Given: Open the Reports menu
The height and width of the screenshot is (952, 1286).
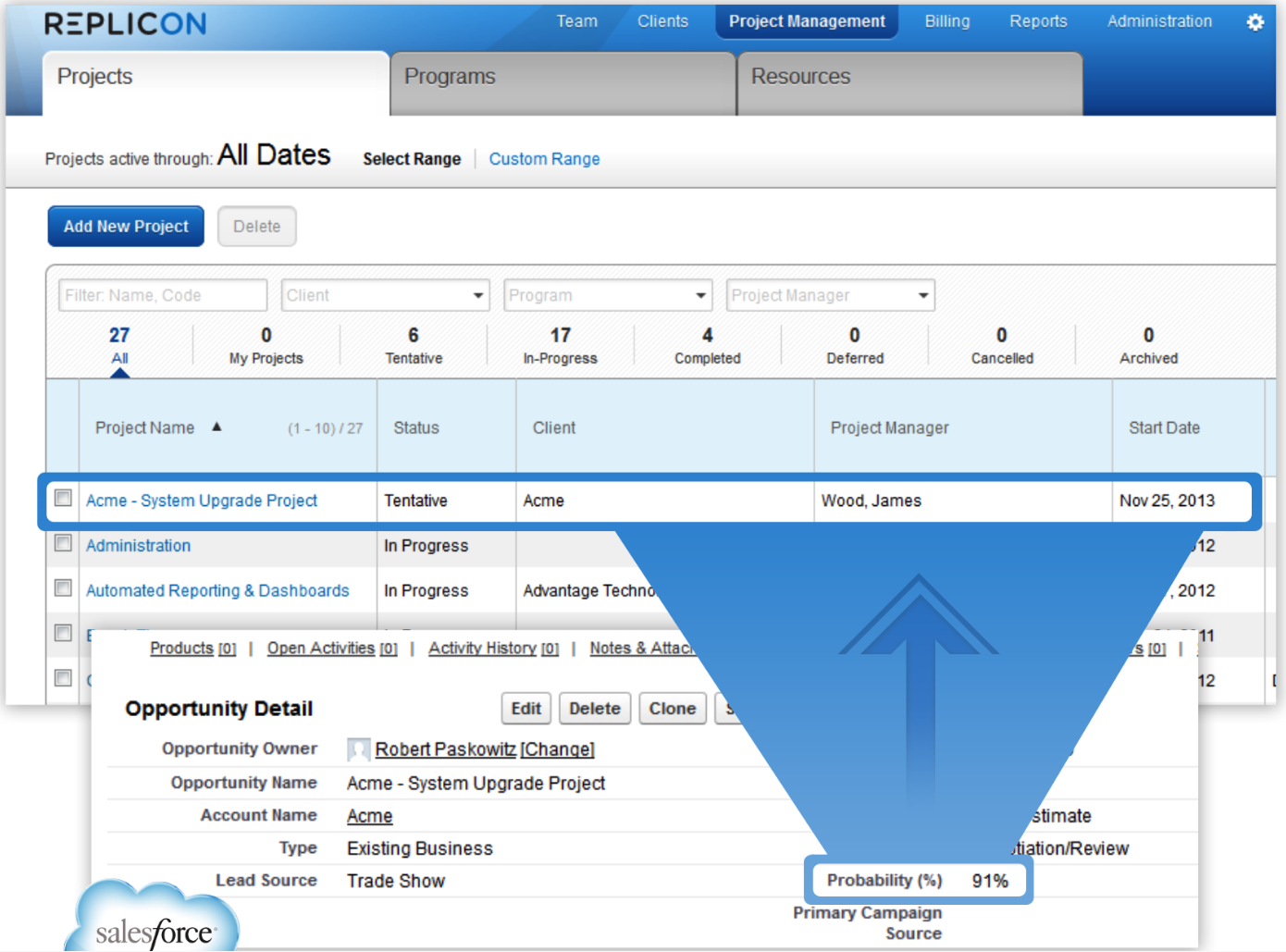Looking at the screenshot, I should coord(1038,21).
